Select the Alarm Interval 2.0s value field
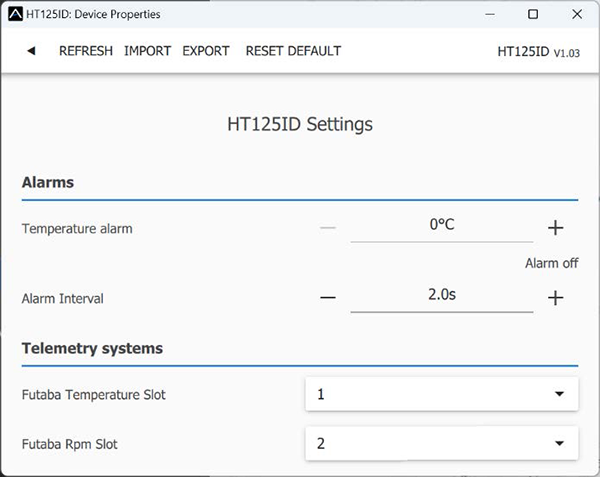 pos(441,296)
